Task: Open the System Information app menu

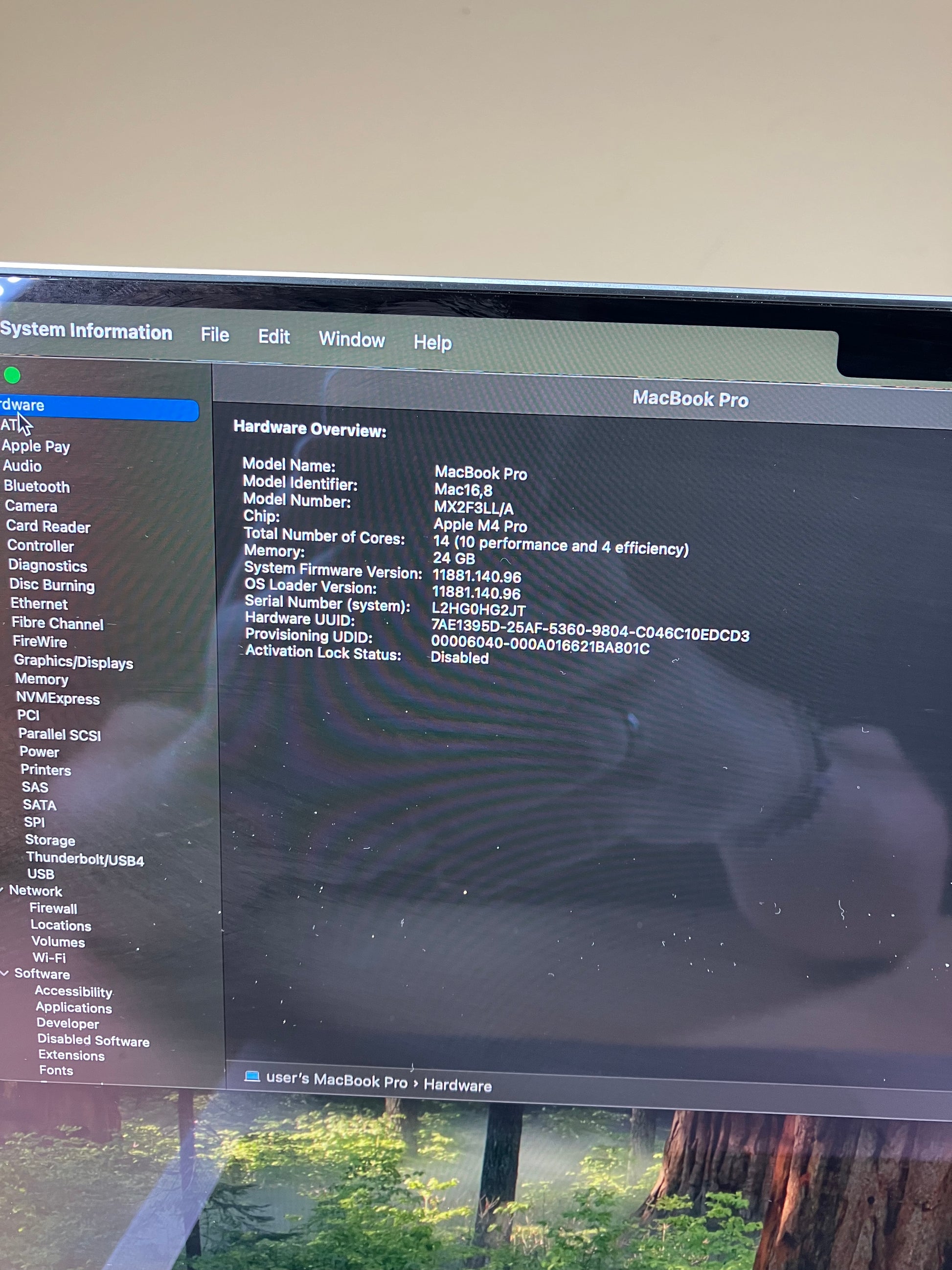Action: [x=86, y=331]
